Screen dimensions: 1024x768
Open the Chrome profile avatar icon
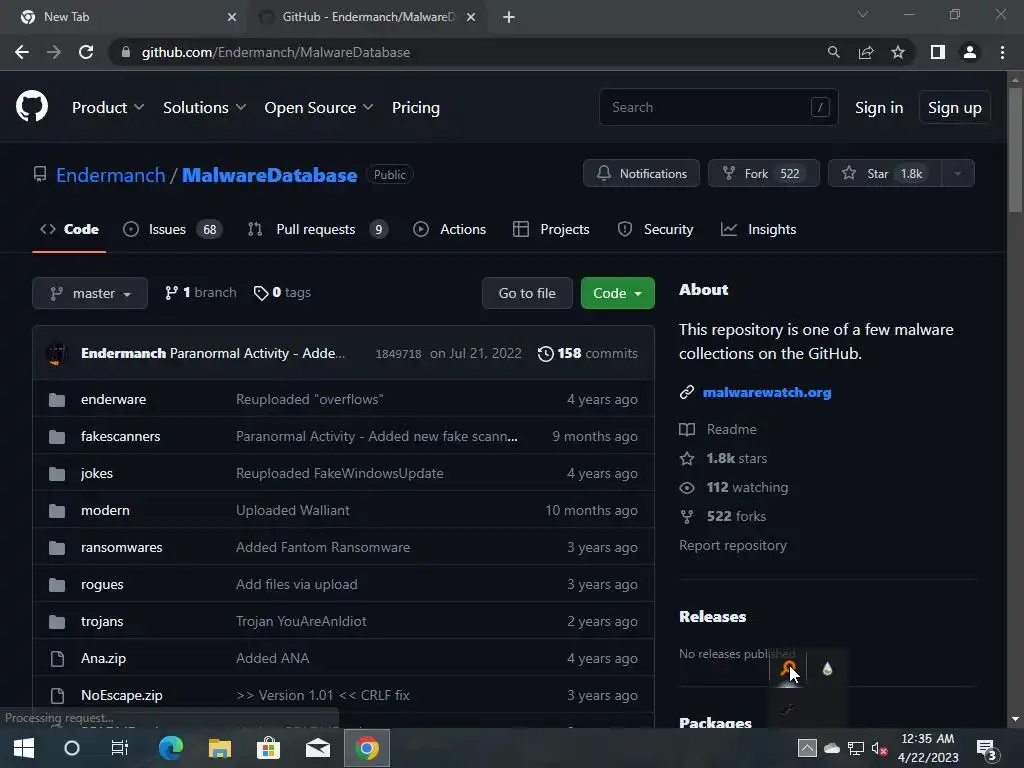(970, 52)
